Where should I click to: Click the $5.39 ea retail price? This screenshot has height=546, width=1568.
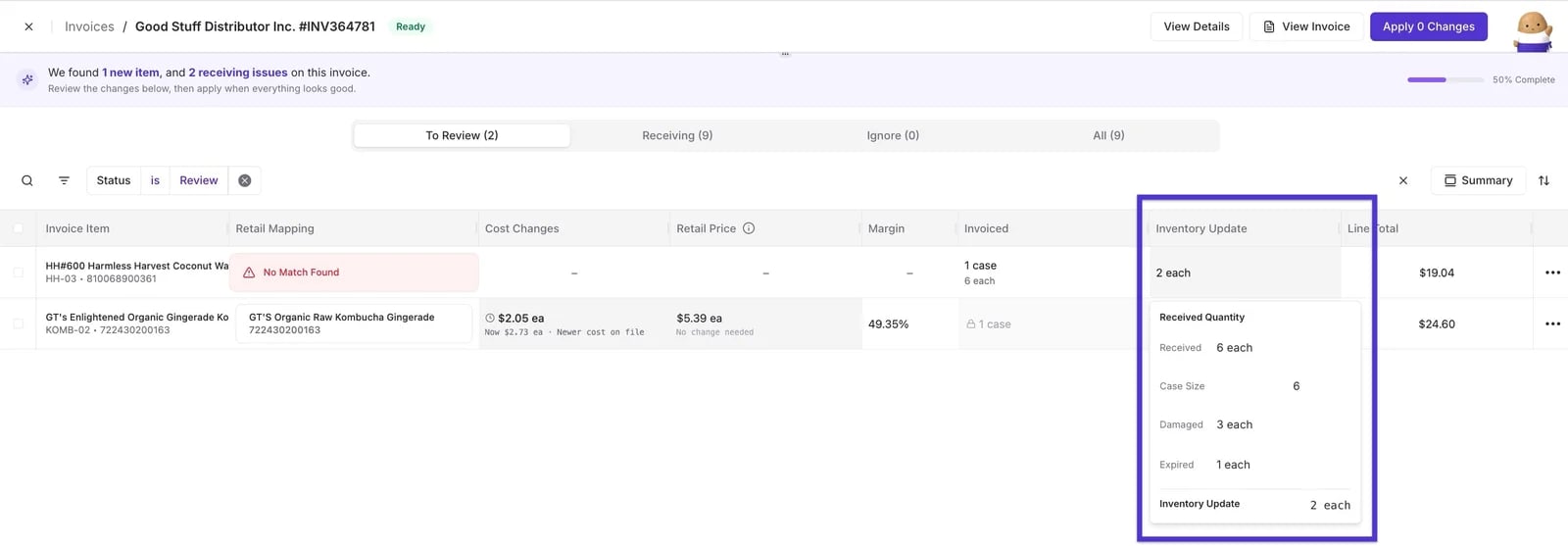(699, 318)
